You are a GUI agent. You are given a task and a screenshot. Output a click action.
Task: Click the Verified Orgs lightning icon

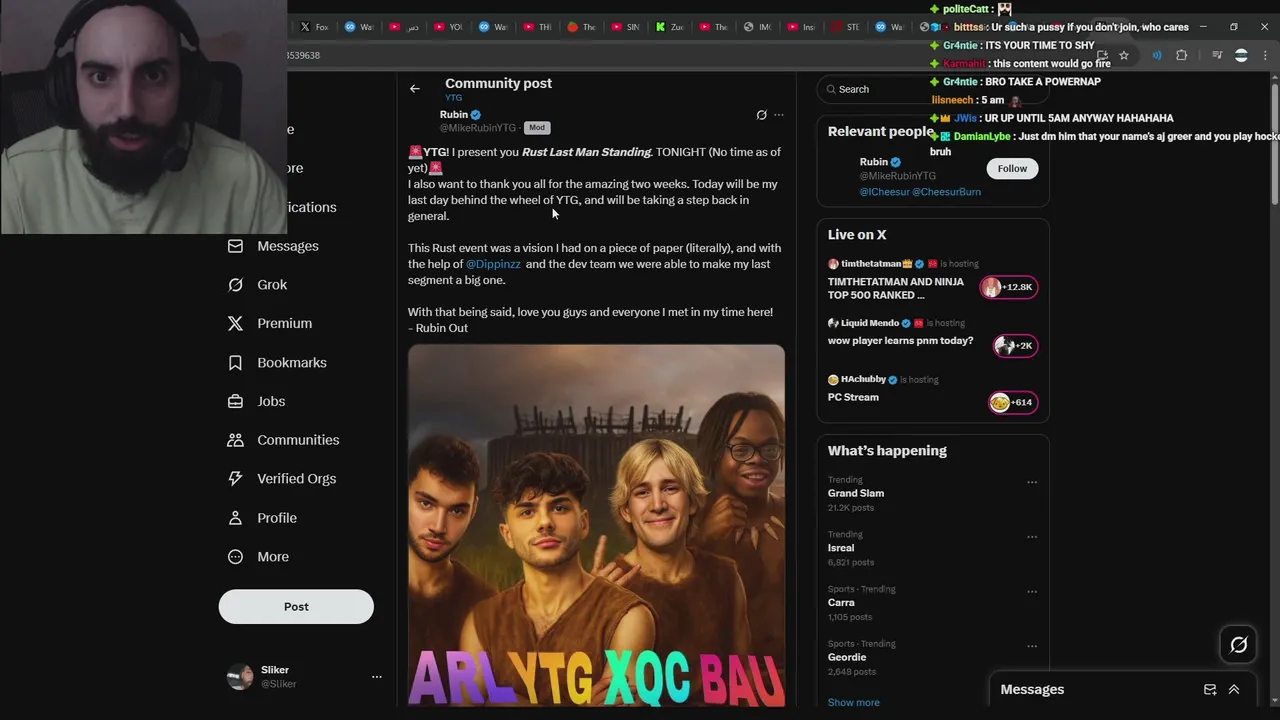click(x=235, y=479)
